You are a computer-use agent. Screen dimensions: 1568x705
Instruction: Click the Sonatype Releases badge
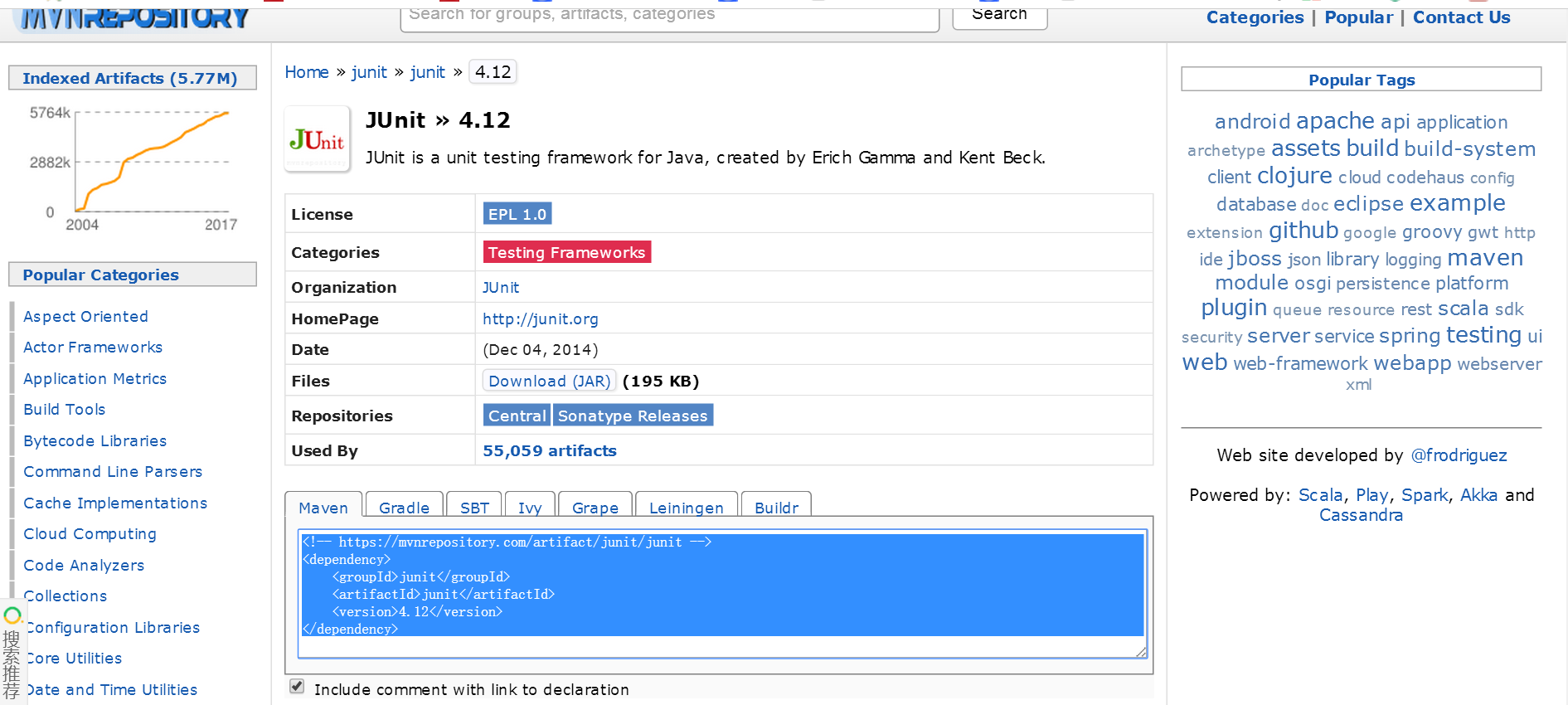coord(633,416)
